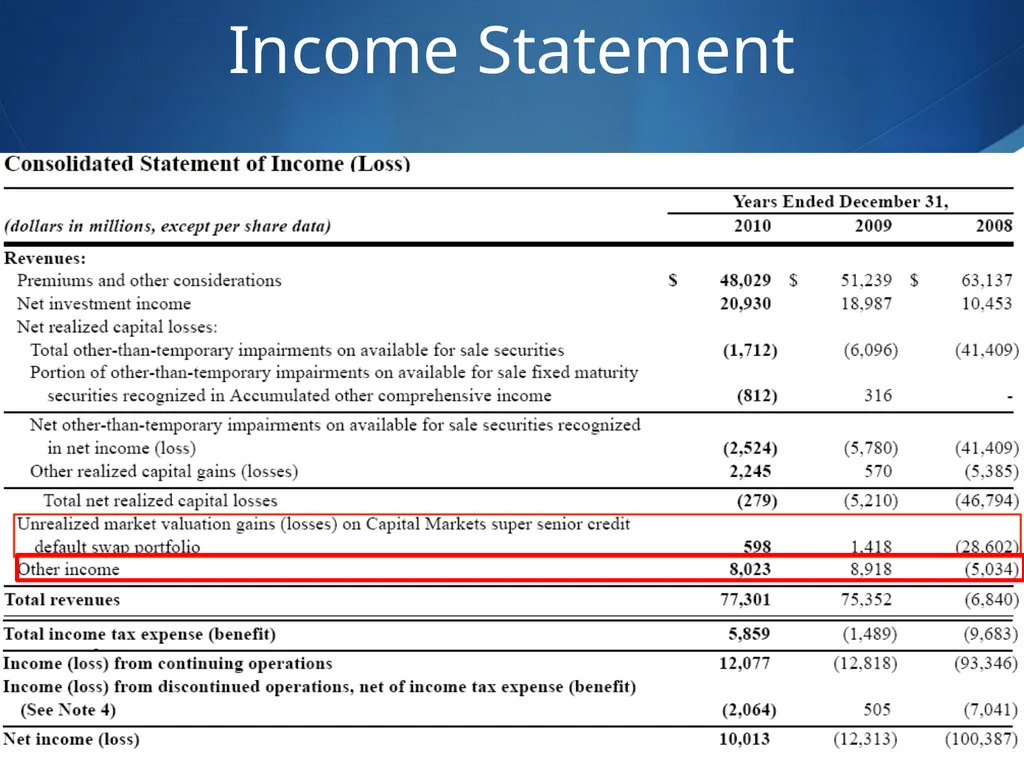Select 'Net investment income' label
This screenshot has width=1024, height=768.
click(104, 304)
